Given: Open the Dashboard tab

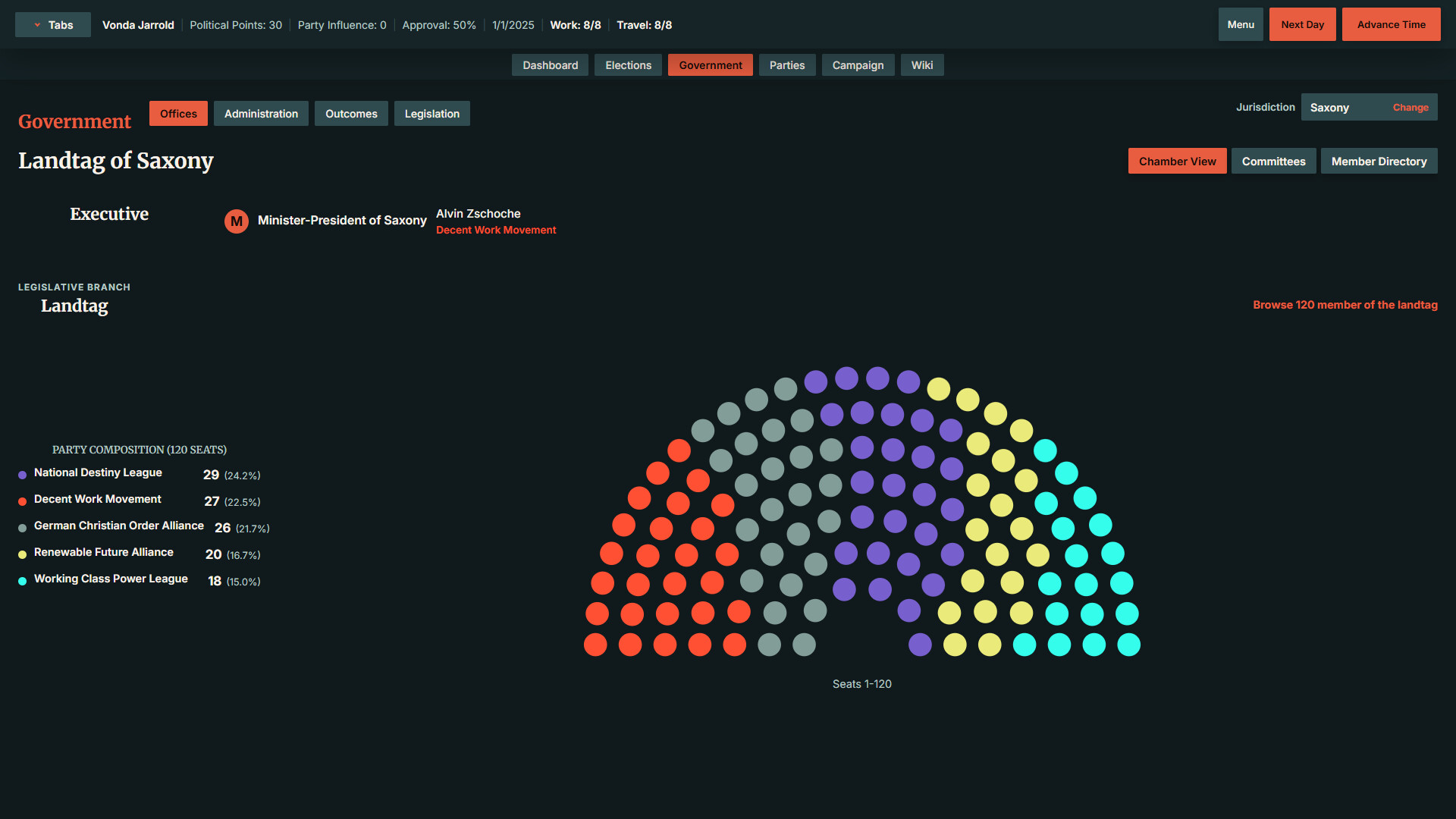Looking at the screenshot, I should click(x=550, y=65).
